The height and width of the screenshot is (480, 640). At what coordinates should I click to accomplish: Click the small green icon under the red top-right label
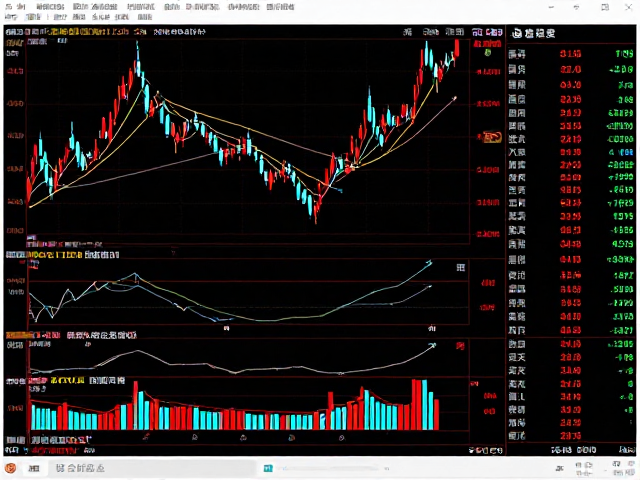click(x=488, y=53)
